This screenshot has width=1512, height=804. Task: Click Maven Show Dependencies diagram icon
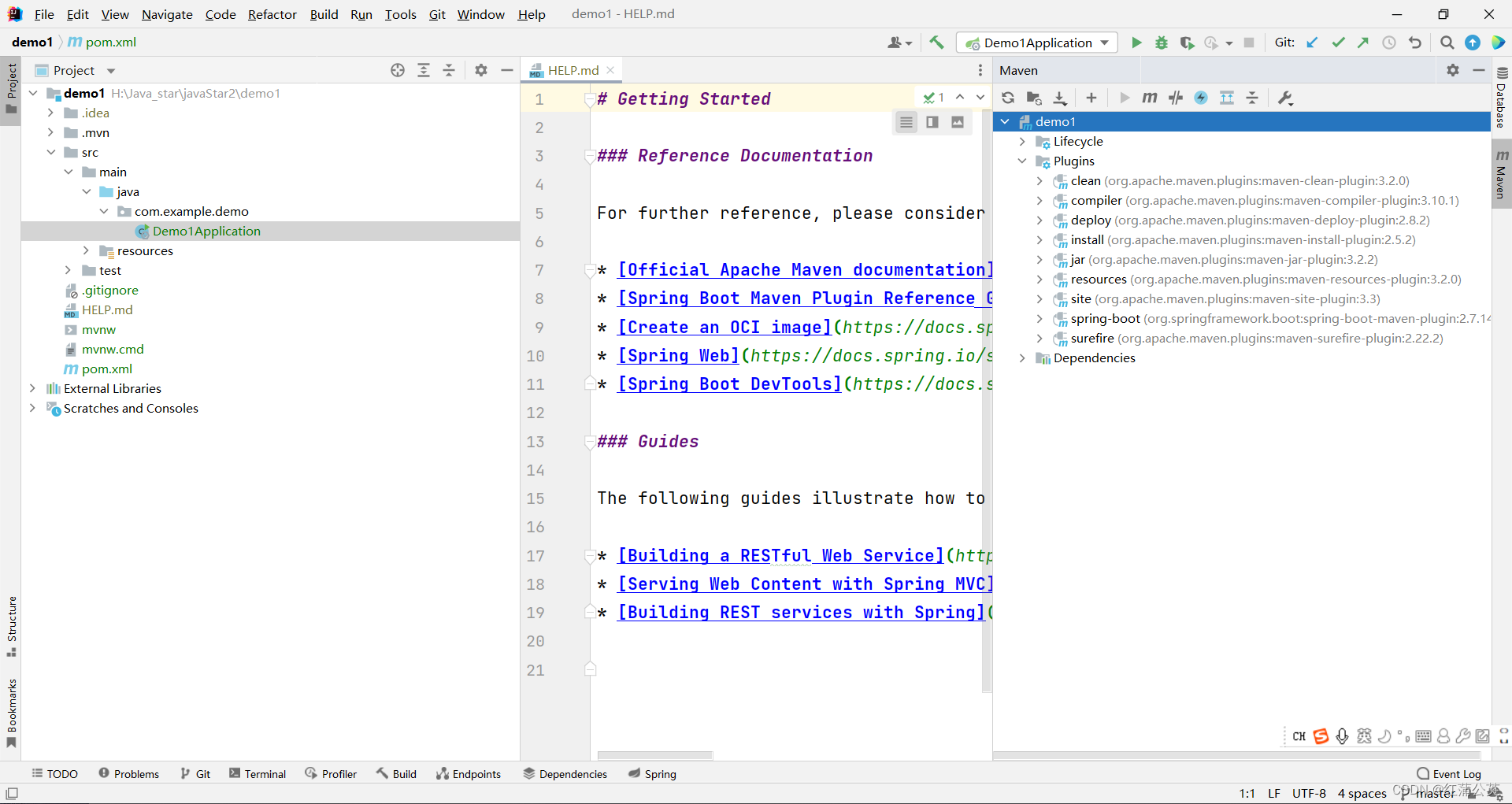point(1227,98)
